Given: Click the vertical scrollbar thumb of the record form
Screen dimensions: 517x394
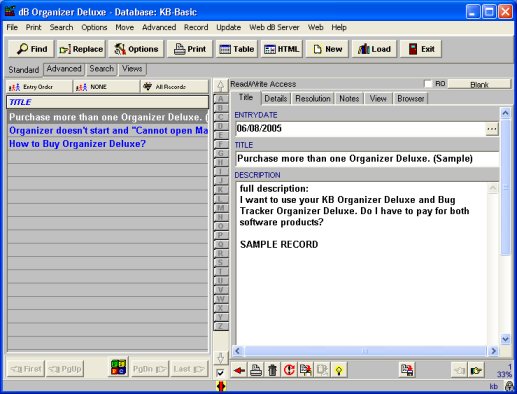Looking at the screenshot, I should [505, 188].
